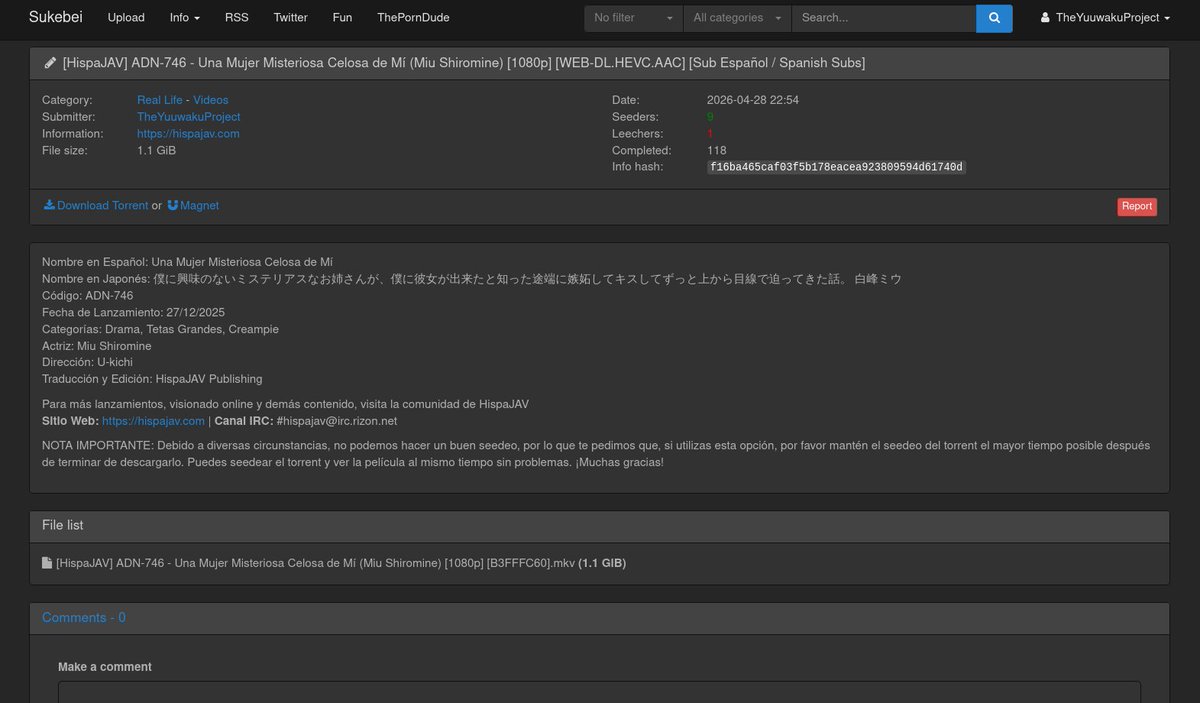Open the Upload page
Viewport: 1200px width, 703px height.
[126, 18]
